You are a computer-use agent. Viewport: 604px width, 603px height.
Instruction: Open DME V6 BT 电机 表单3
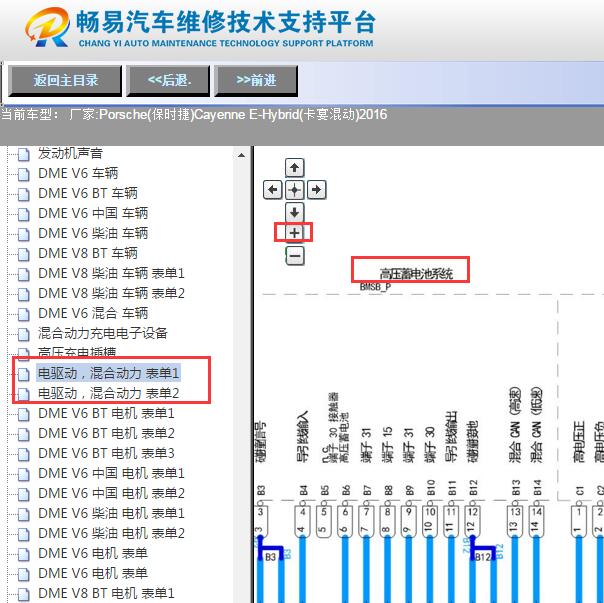pyautogui.click(x=106, y=454)
